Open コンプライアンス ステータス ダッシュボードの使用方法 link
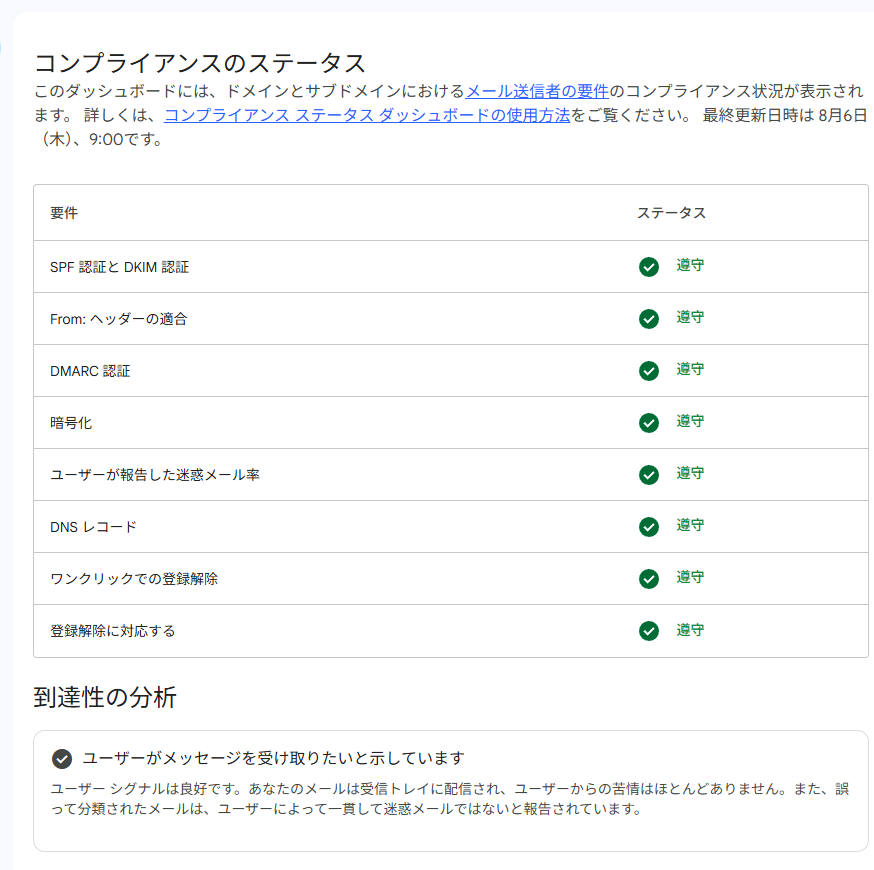 click(x=367, y=115)
